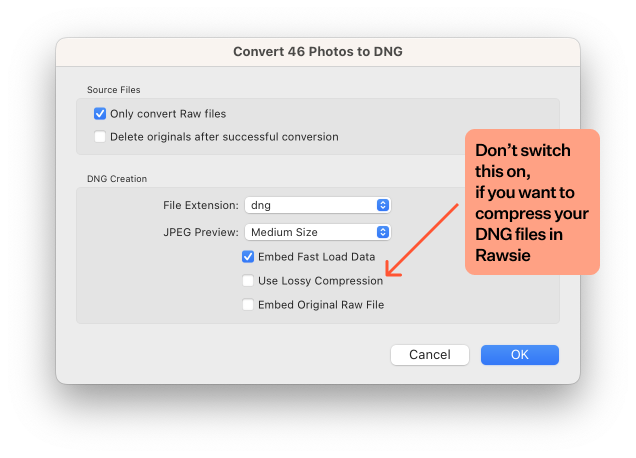Disable the Embed Fast Load Data checkbox

[248, 257]
